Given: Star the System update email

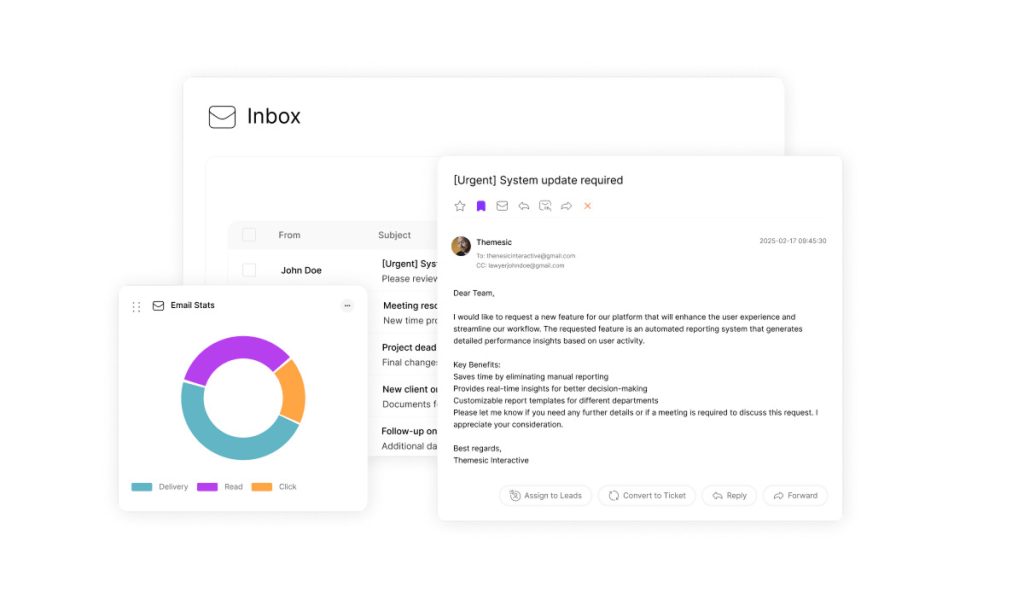Looking at the screenshot, I should [x=460, y=206].
